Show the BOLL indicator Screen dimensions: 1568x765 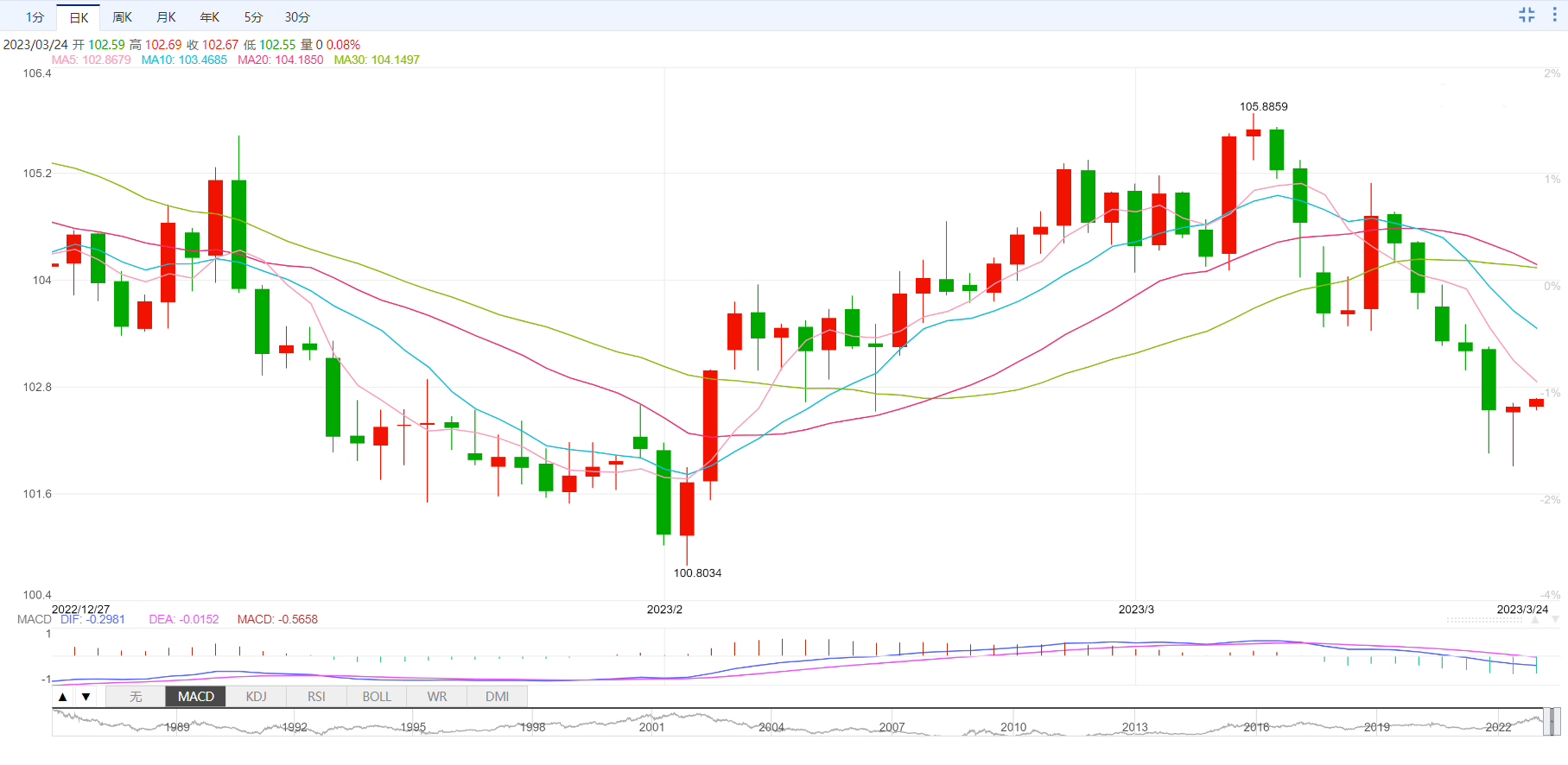click(377, 697)
